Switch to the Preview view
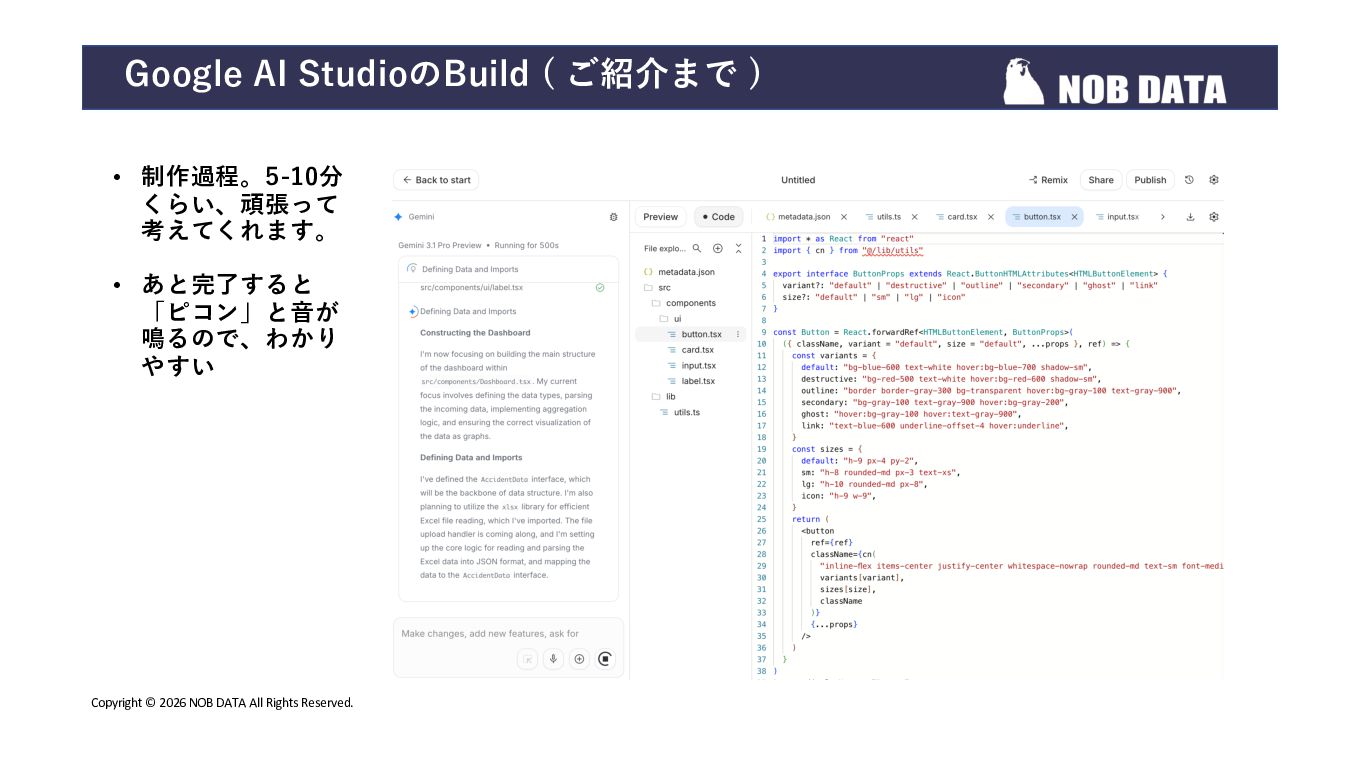The height and width of the screenshot is (765, 1361). (661, 217)
